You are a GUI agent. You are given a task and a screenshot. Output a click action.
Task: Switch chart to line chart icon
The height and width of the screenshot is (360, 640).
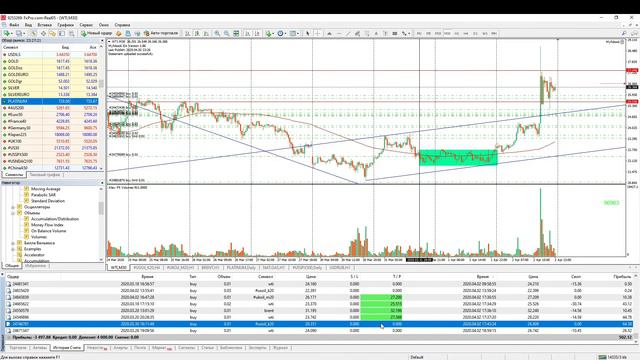click(207, 33)
